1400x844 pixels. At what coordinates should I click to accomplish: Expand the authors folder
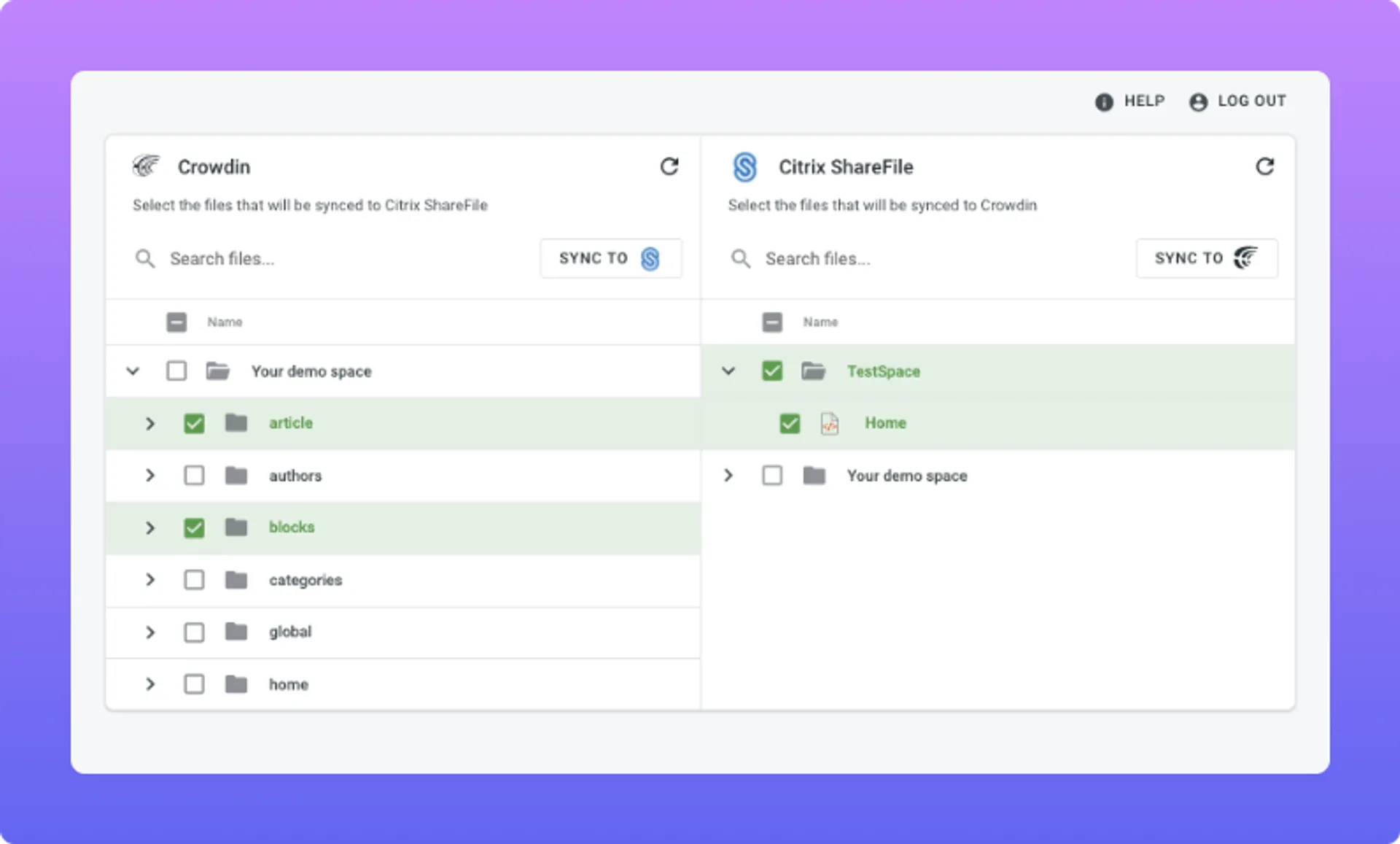[x=150, y=476]
